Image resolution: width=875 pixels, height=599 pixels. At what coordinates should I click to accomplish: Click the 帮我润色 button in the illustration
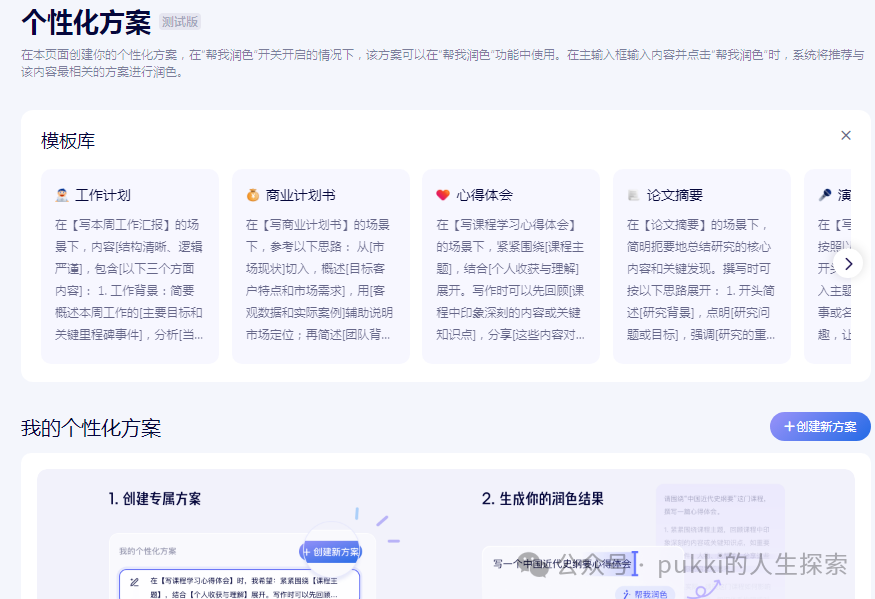(x=645, y=594)
